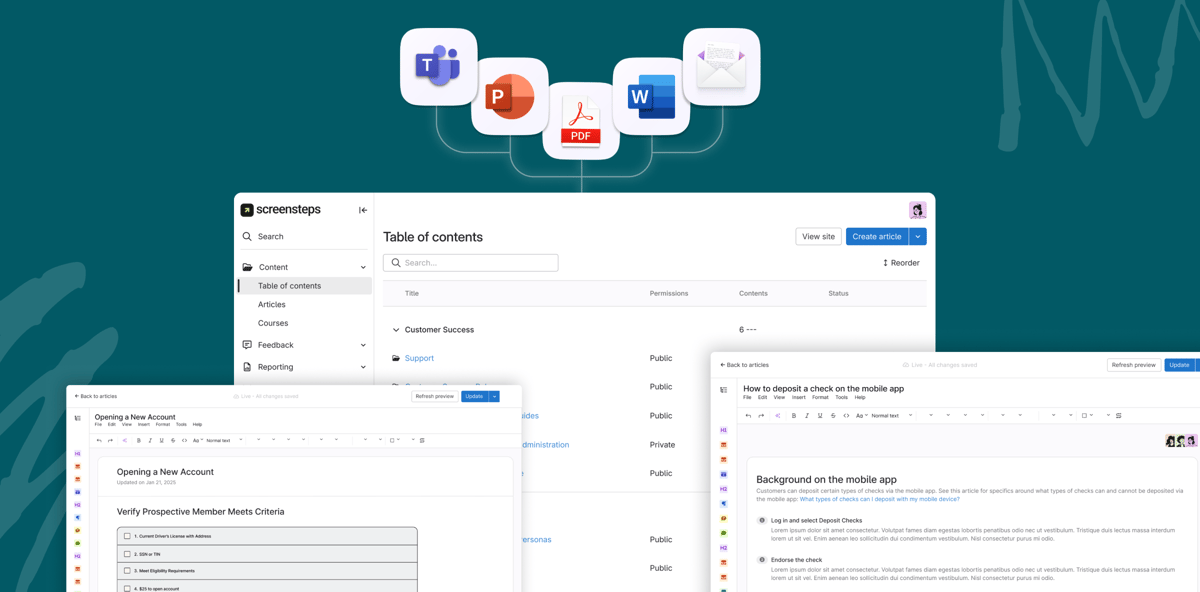The width and height of the screenshot is (1200, 592).
Task: Click the PDF file icon tile
Action: [581, 121]
